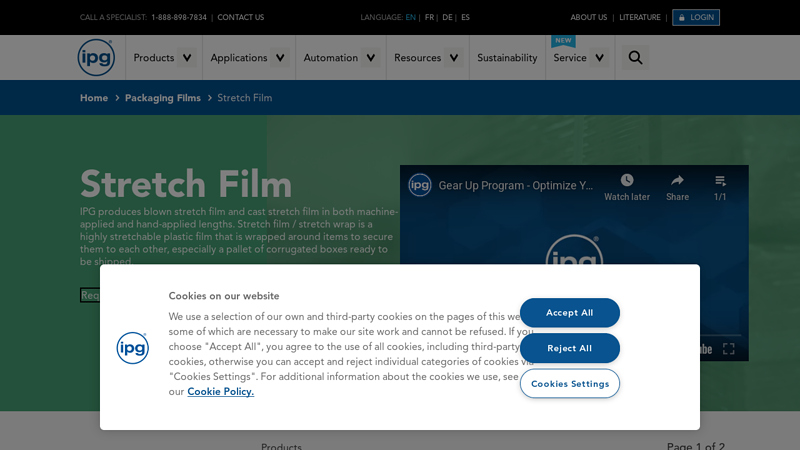This screenshot has width=800, height=450.
Task: Switch language to FR
Action: coord(430,17)
